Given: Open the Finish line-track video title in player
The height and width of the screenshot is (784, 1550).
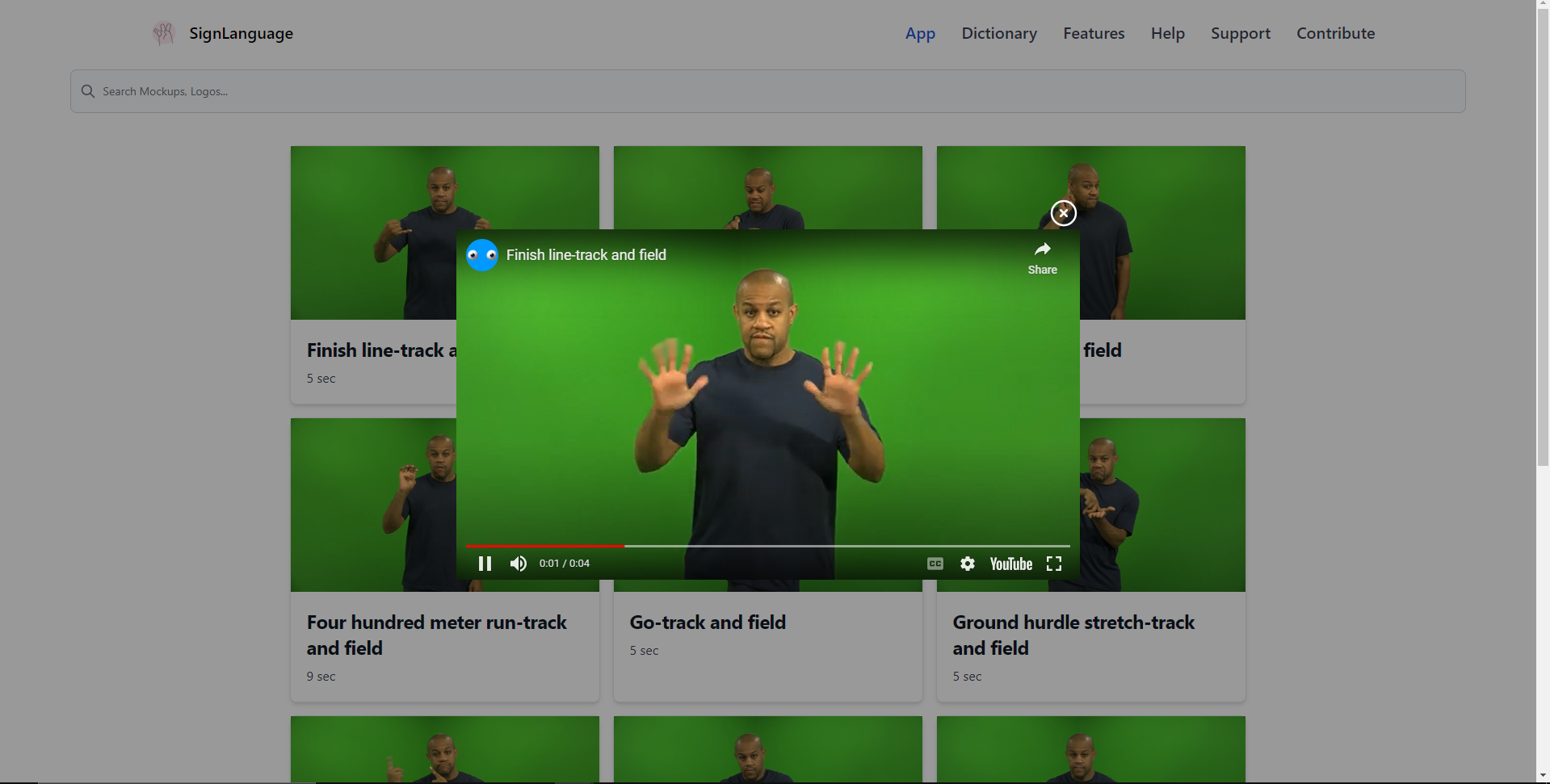Looking at the screenshot, I should (586, 255).
